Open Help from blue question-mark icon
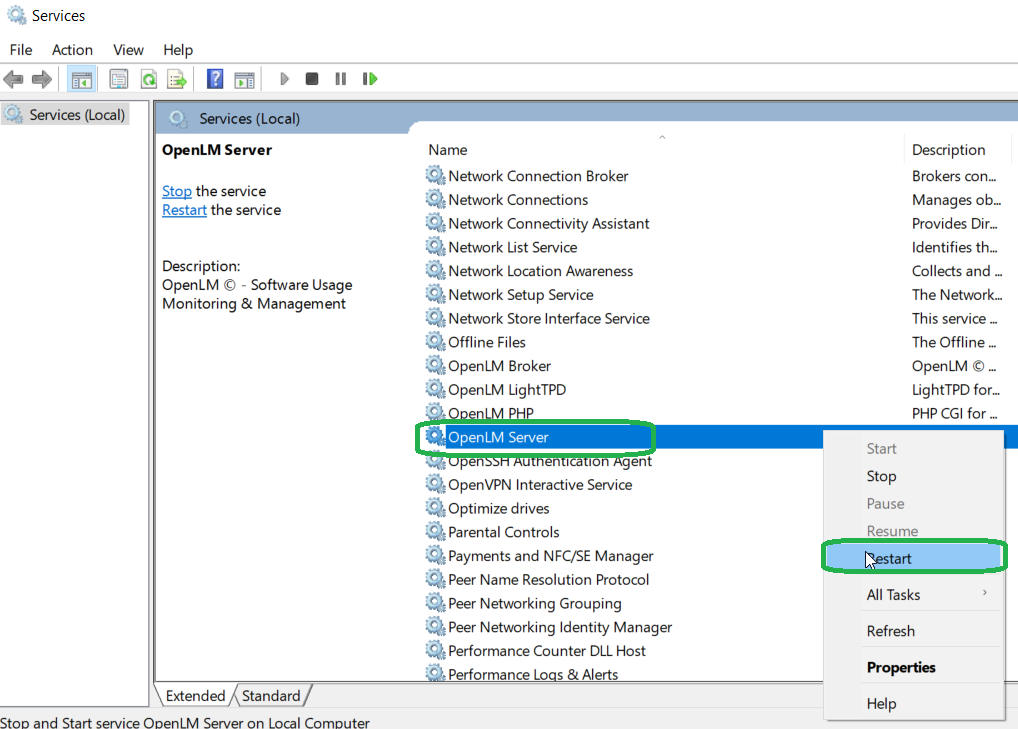Viewport: 1018px width, 729px height. click(x=214, y=79)
